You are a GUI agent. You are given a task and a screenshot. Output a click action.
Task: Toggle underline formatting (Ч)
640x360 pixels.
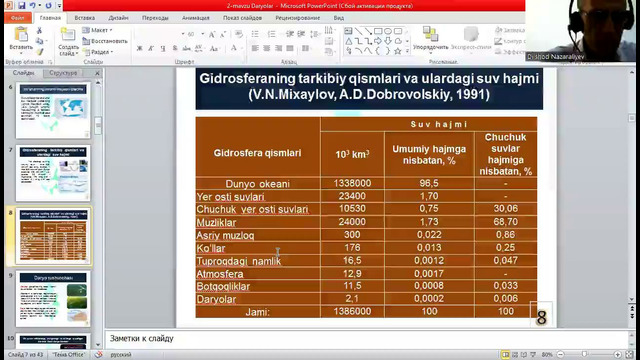point(163,49)
